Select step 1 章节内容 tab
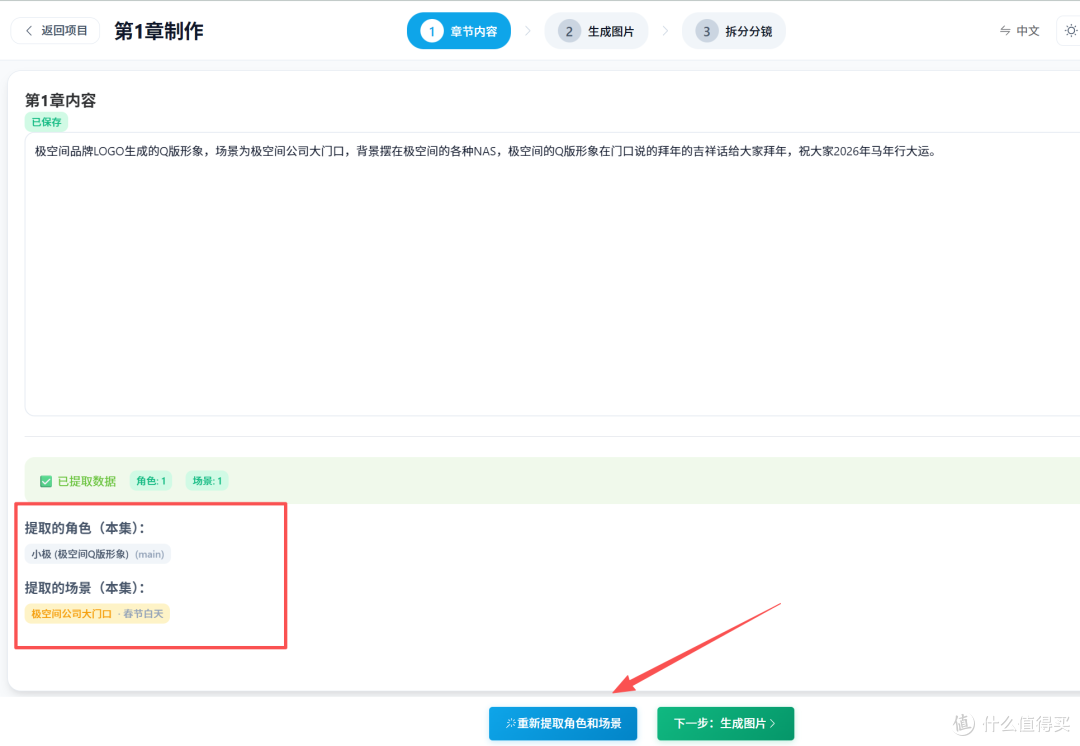This screenshot has height=746, width=1080. [x=459, y=31]
